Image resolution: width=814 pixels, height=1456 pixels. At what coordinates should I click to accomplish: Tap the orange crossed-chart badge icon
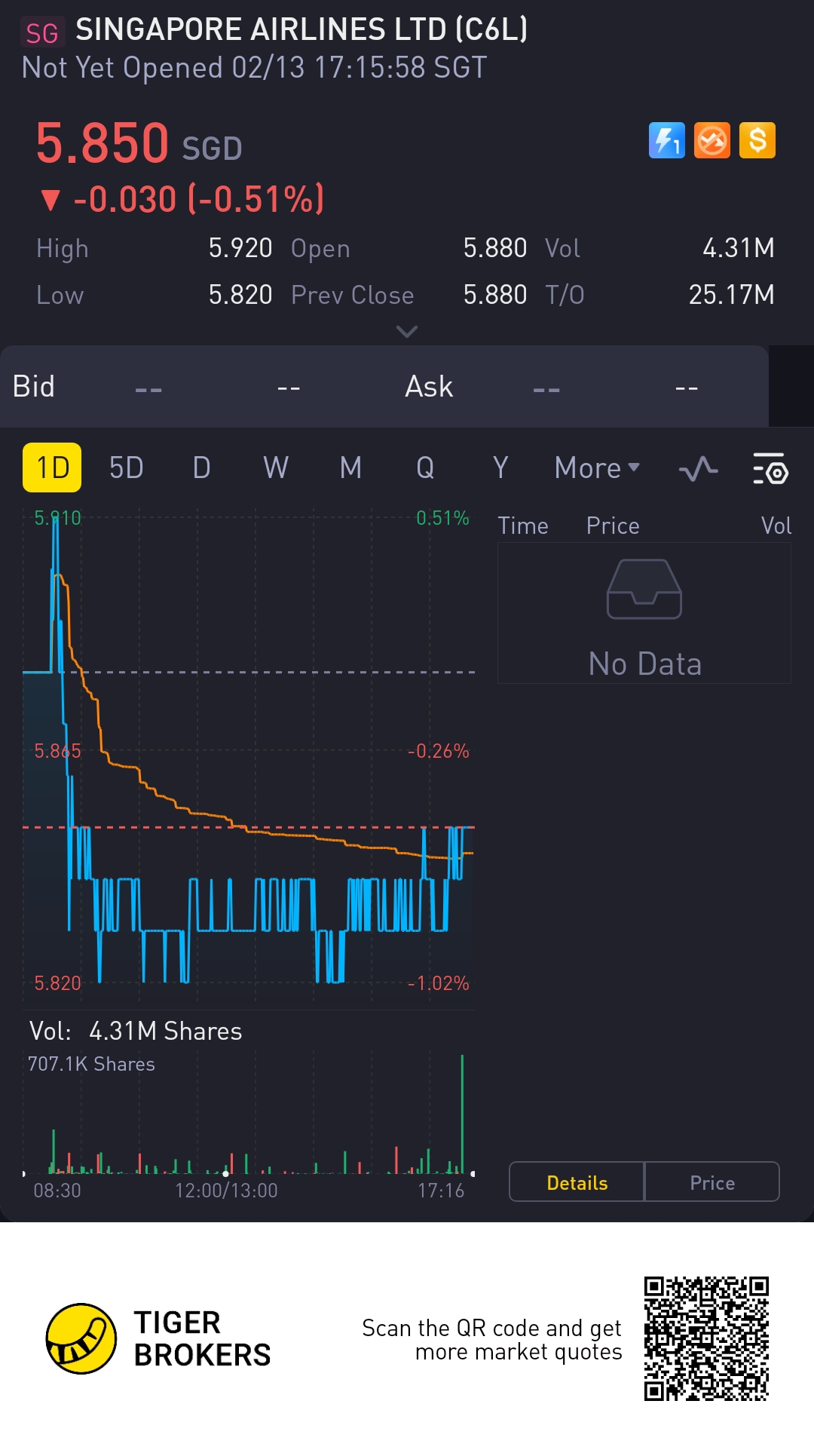click(712, 140)
